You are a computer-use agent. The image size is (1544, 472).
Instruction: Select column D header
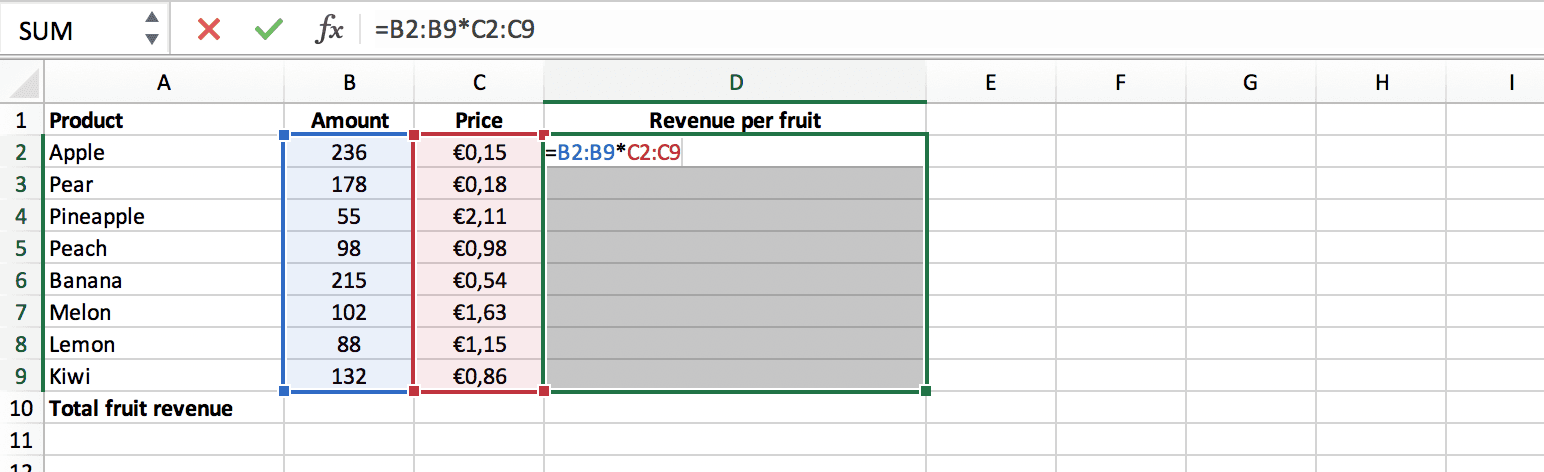[735, 84]
